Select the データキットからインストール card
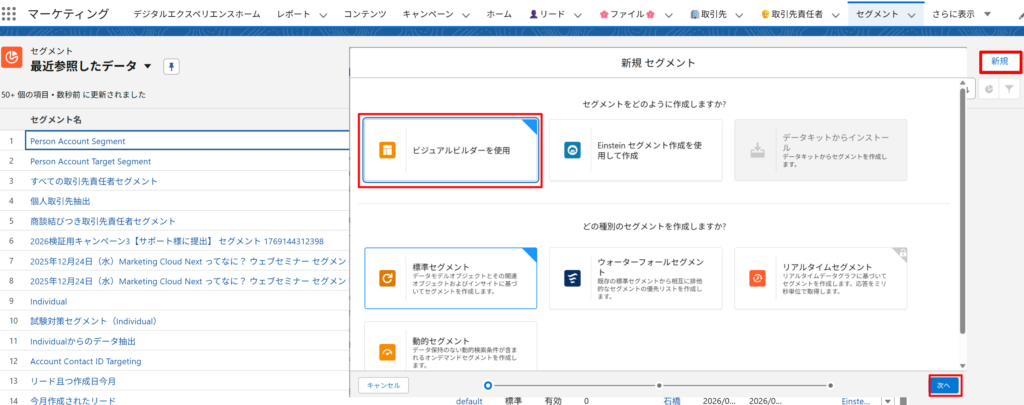The height and width of the screenshot is (405, 1024). [821, 150]
